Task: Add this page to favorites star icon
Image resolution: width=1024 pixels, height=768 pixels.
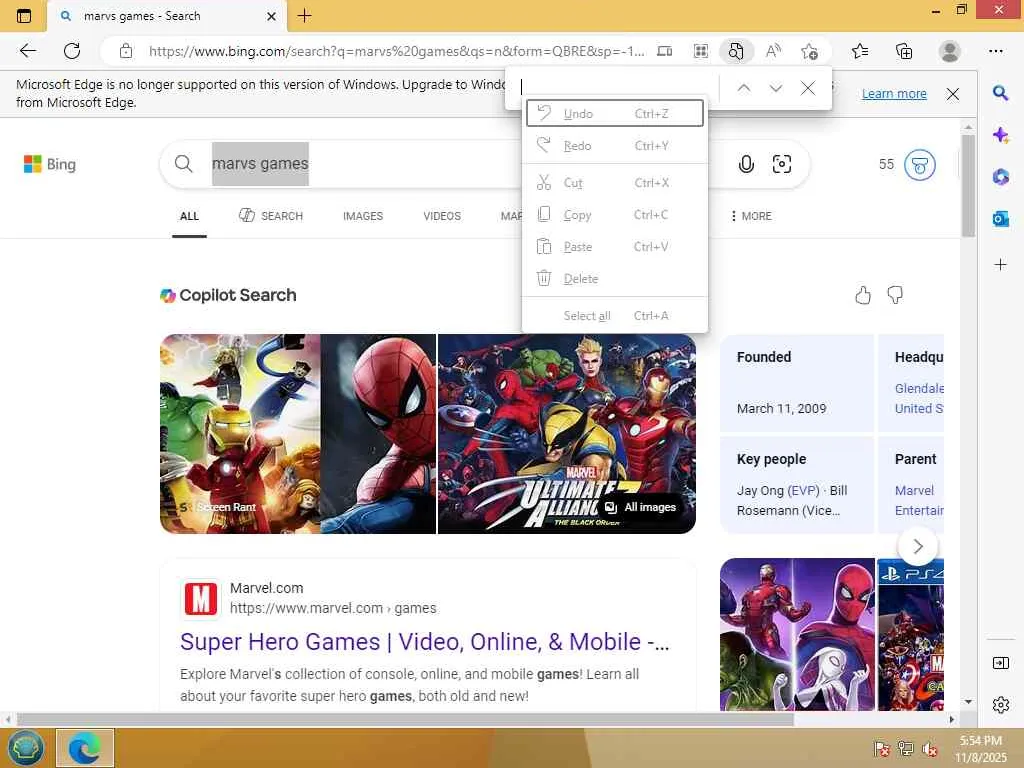Action: tap(810, 51)
